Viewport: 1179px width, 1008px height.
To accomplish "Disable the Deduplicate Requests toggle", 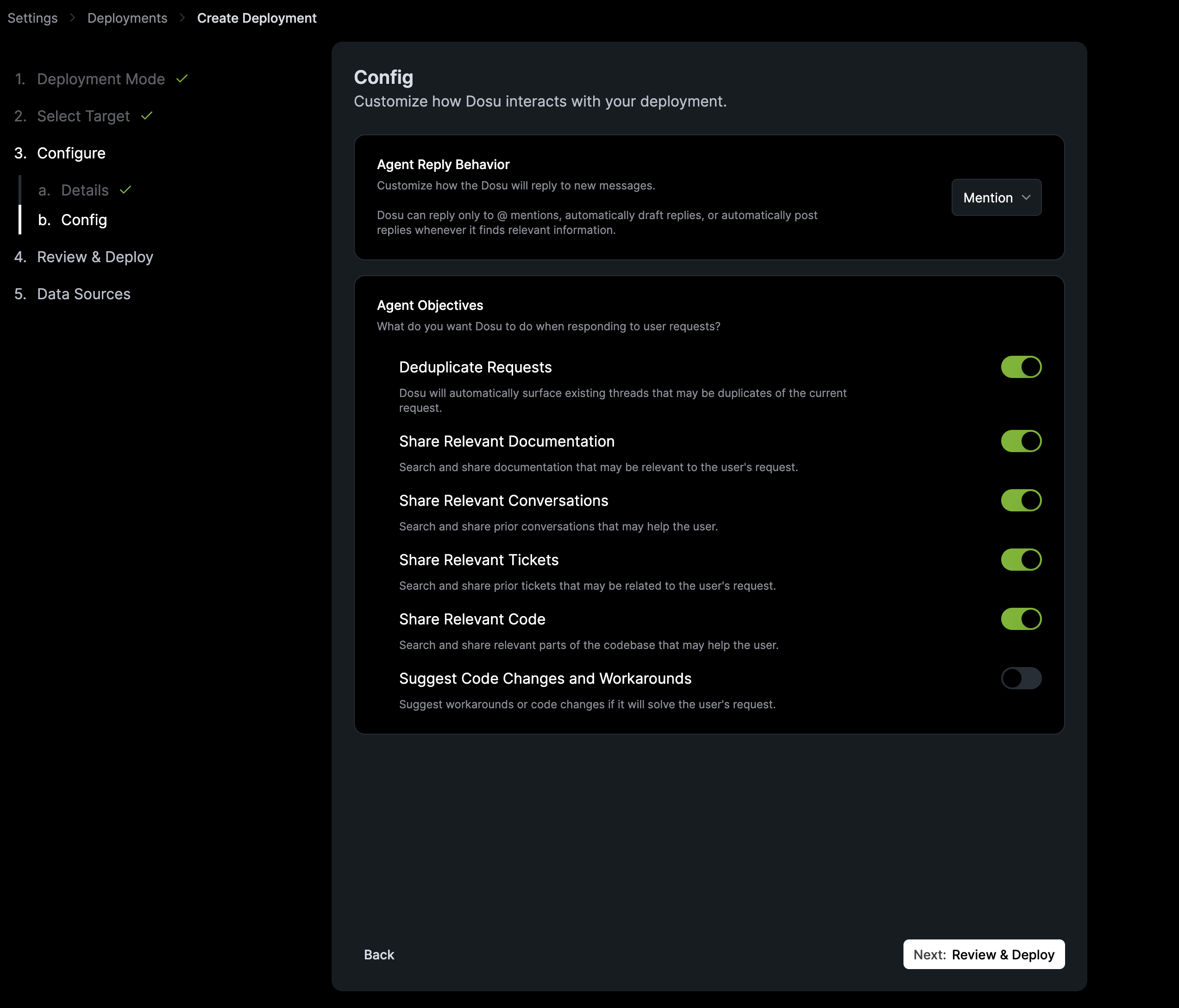I will click(x=1021, y=367).
